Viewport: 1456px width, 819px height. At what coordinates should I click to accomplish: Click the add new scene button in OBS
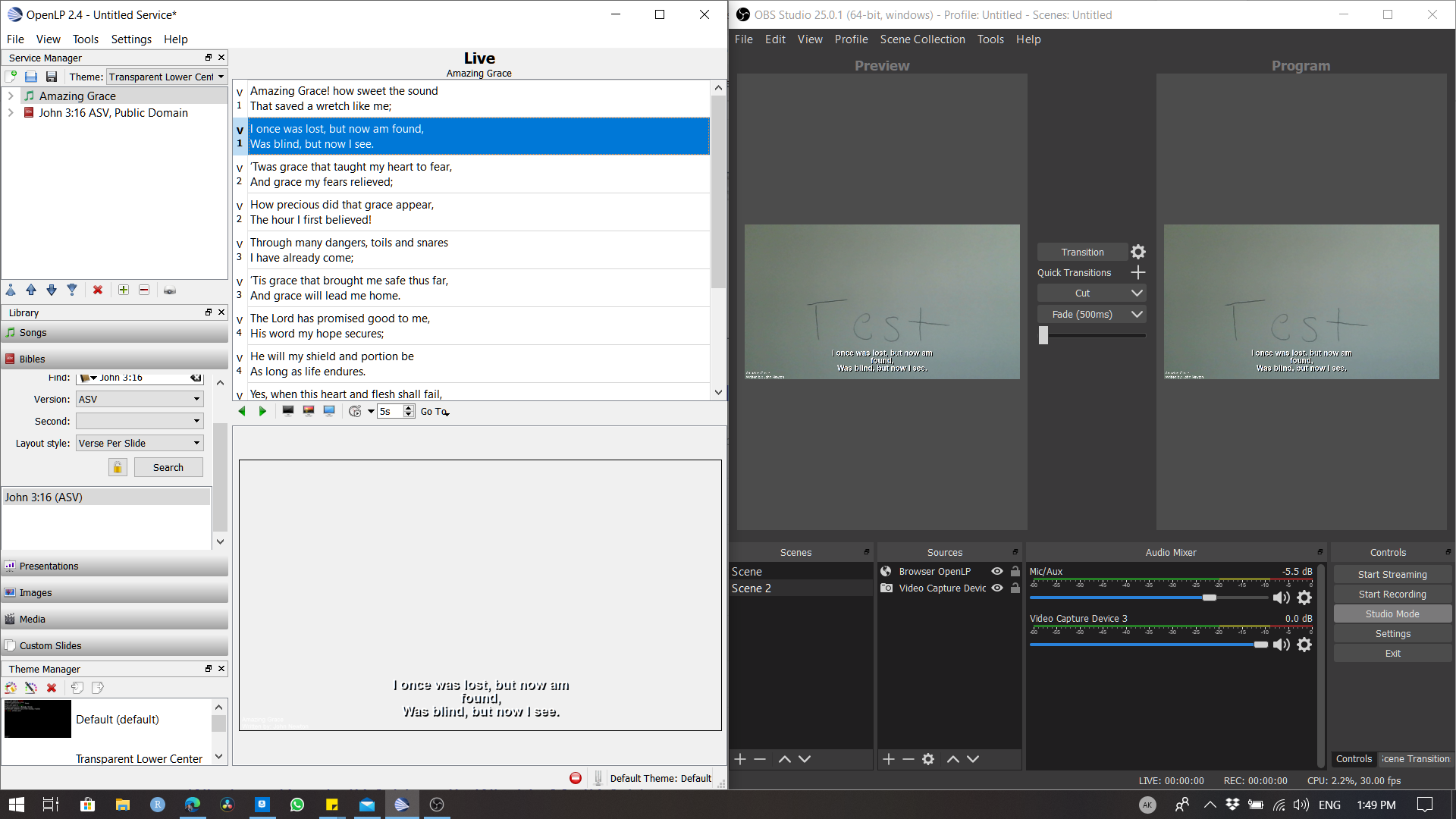pos(743,758)
